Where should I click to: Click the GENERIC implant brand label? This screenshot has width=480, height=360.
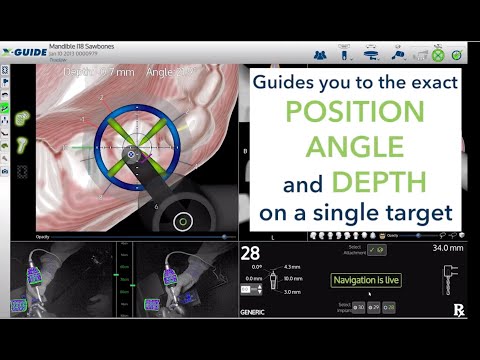pyautogui.click(x=252, y=312)
